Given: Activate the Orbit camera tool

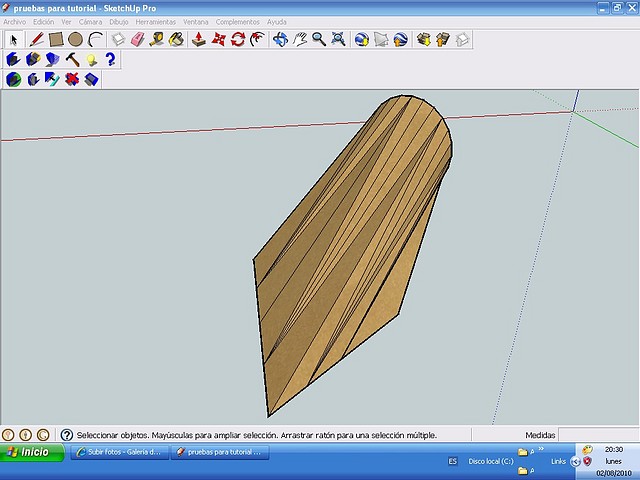Looking at the screenshot, I should (280, 40).
